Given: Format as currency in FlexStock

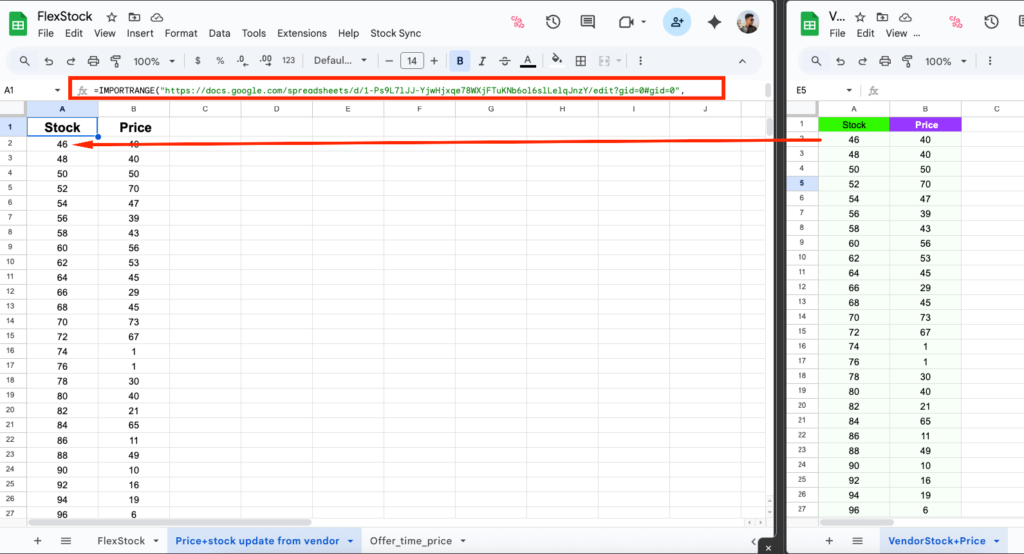Looking at the screenshot, I should [198, 61].
